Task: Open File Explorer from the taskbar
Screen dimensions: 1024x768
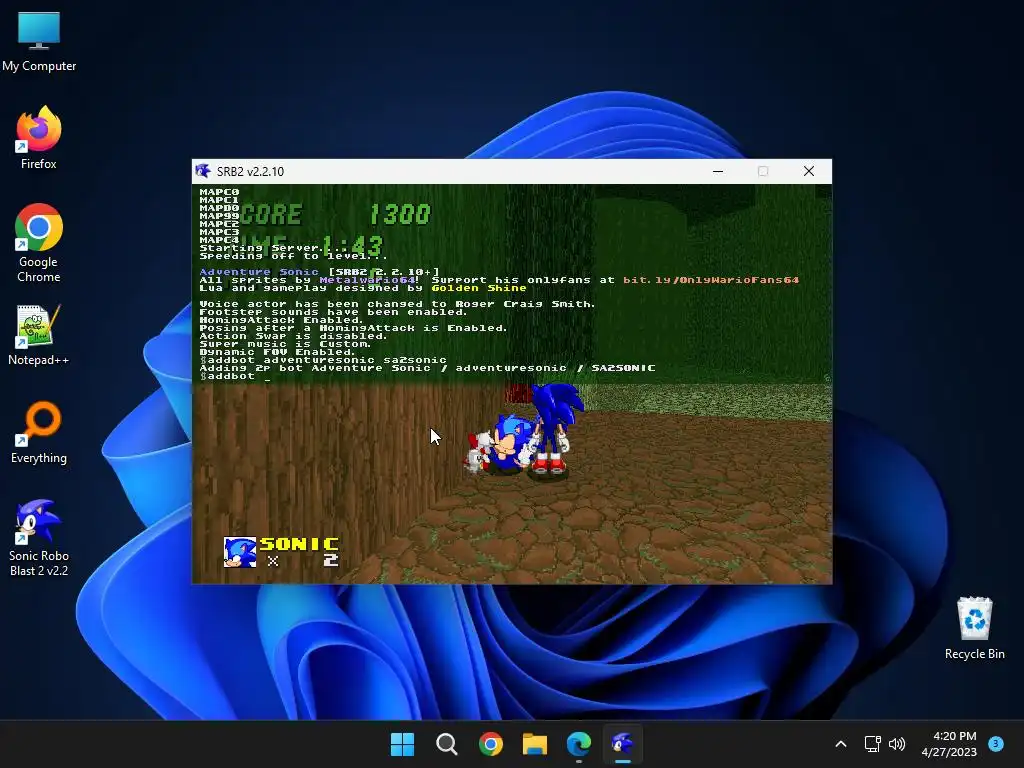Action: point(535,744)
